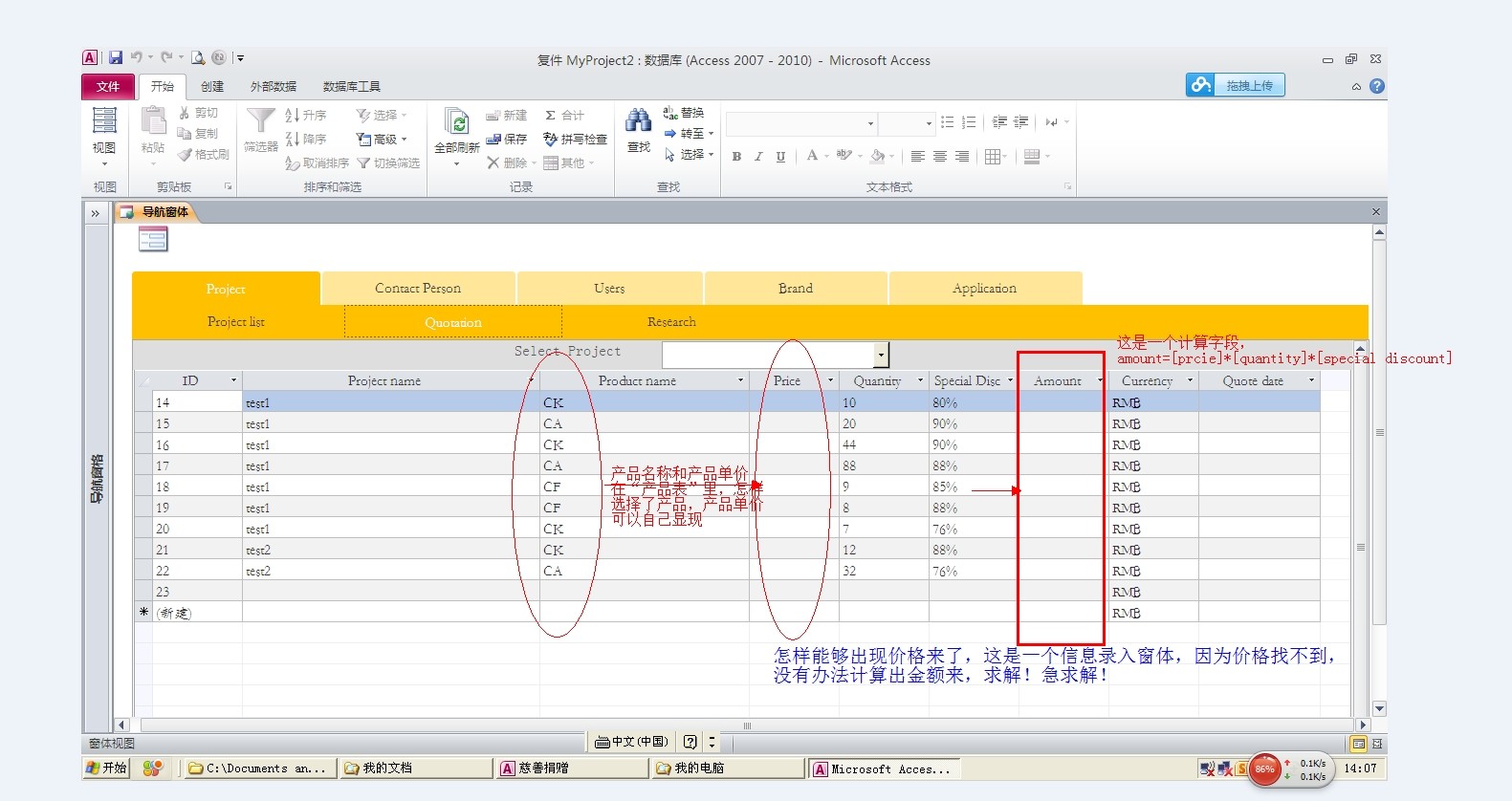Click the 查找 (Find) binoculars icon
This screenshot has height=801, width=1512.
point(638,122)
